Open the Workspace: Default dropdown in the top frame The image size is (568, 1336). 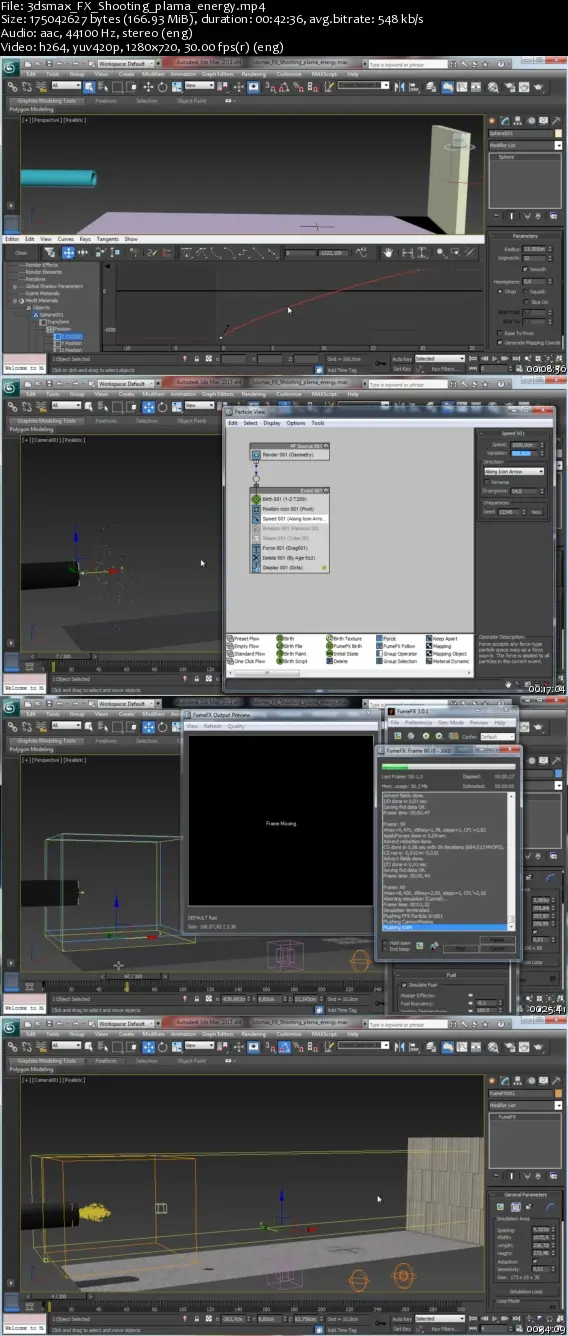tap(128, 66)
